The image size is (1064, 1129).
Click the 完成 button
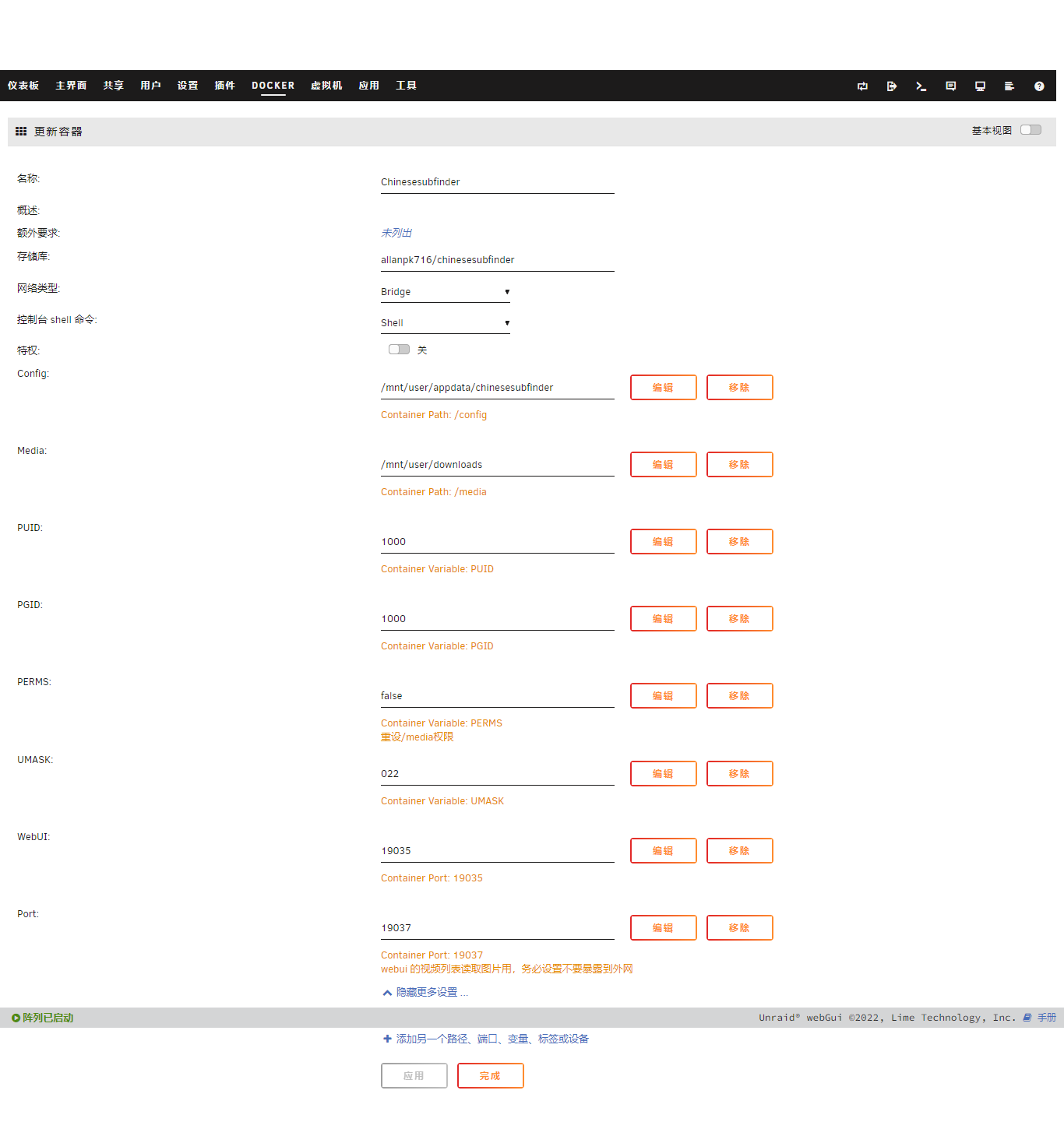(x=490, y=1075)
